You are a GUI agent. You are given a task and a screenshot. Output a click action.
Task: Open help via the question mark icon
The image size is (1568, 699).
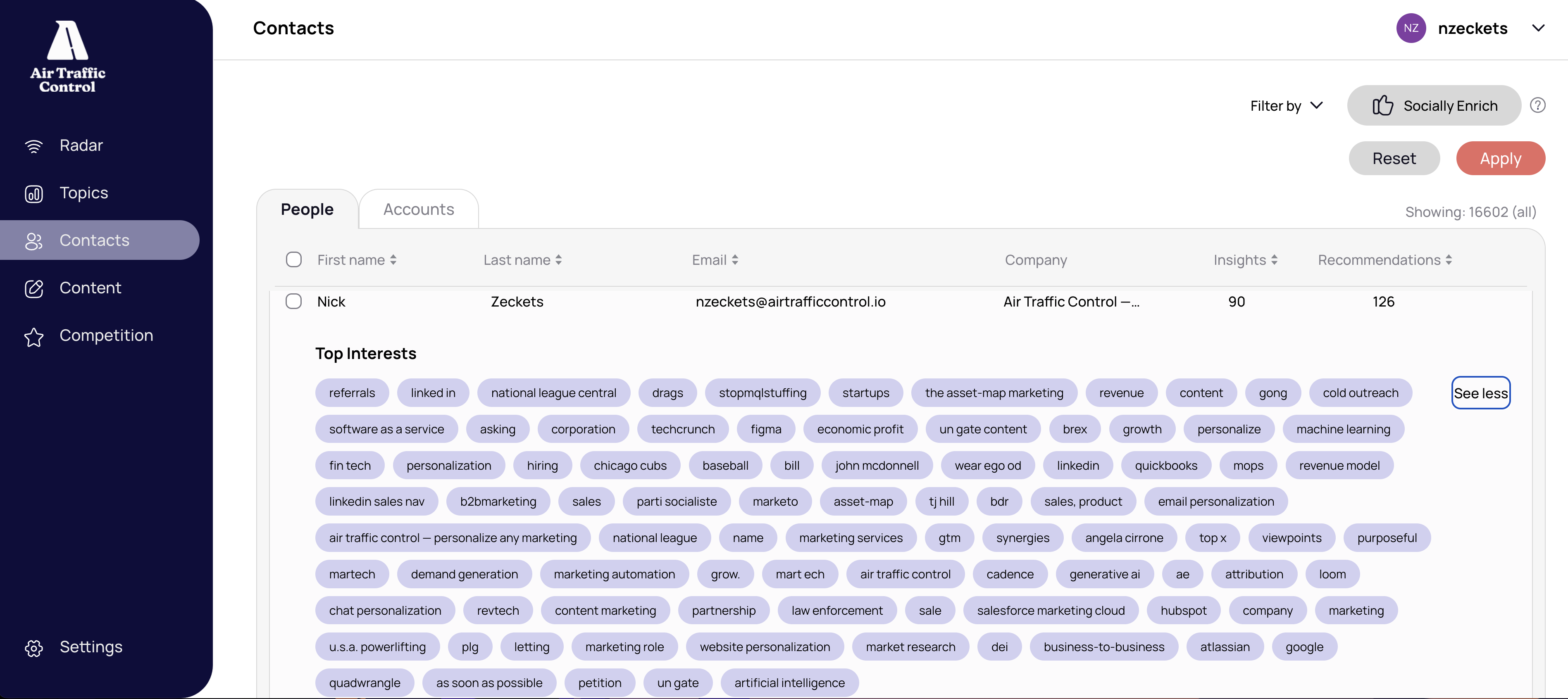click(1538, 105)
